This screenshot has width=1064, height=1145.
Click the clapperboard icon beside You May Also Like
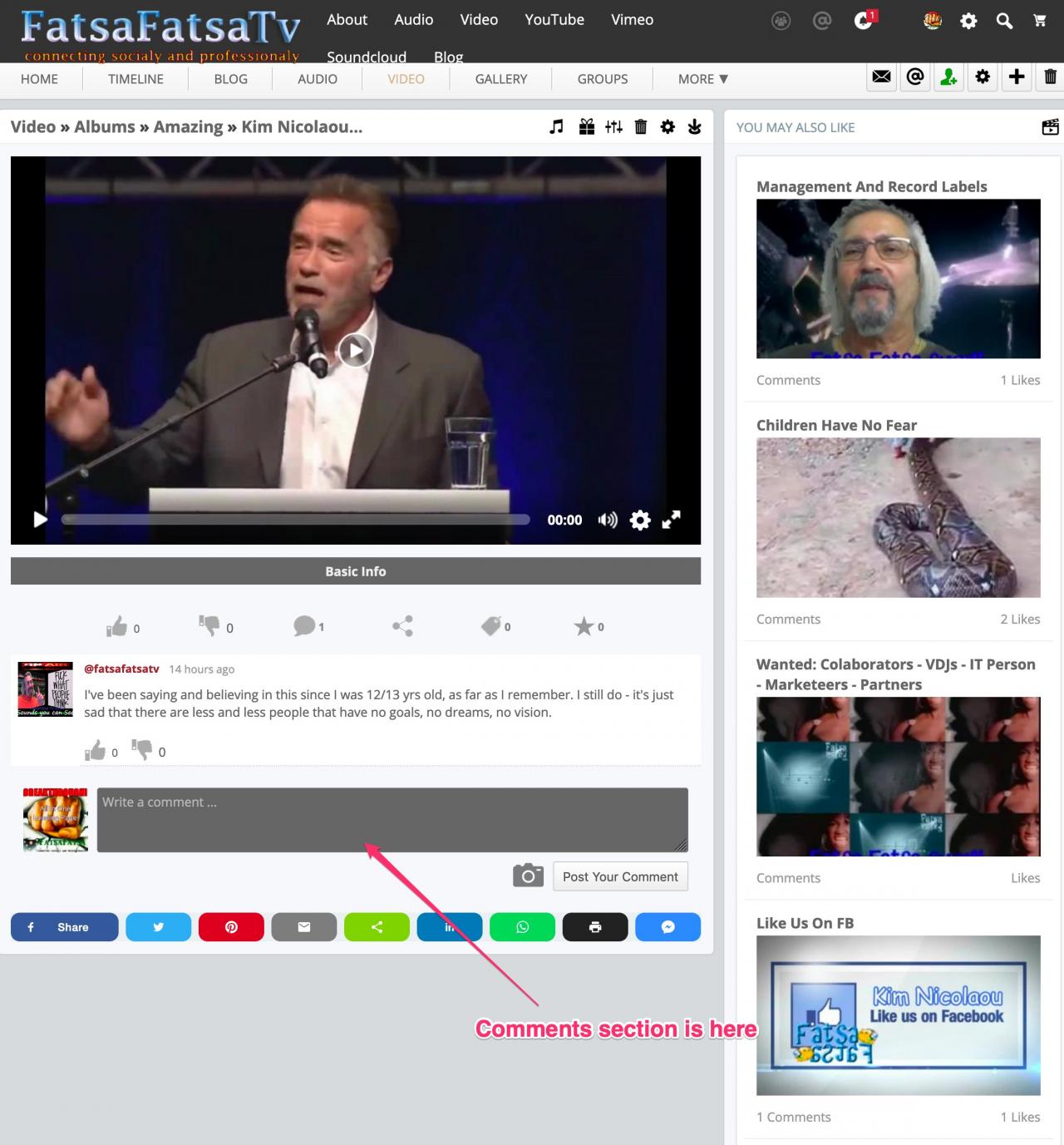click(1051, 127)
